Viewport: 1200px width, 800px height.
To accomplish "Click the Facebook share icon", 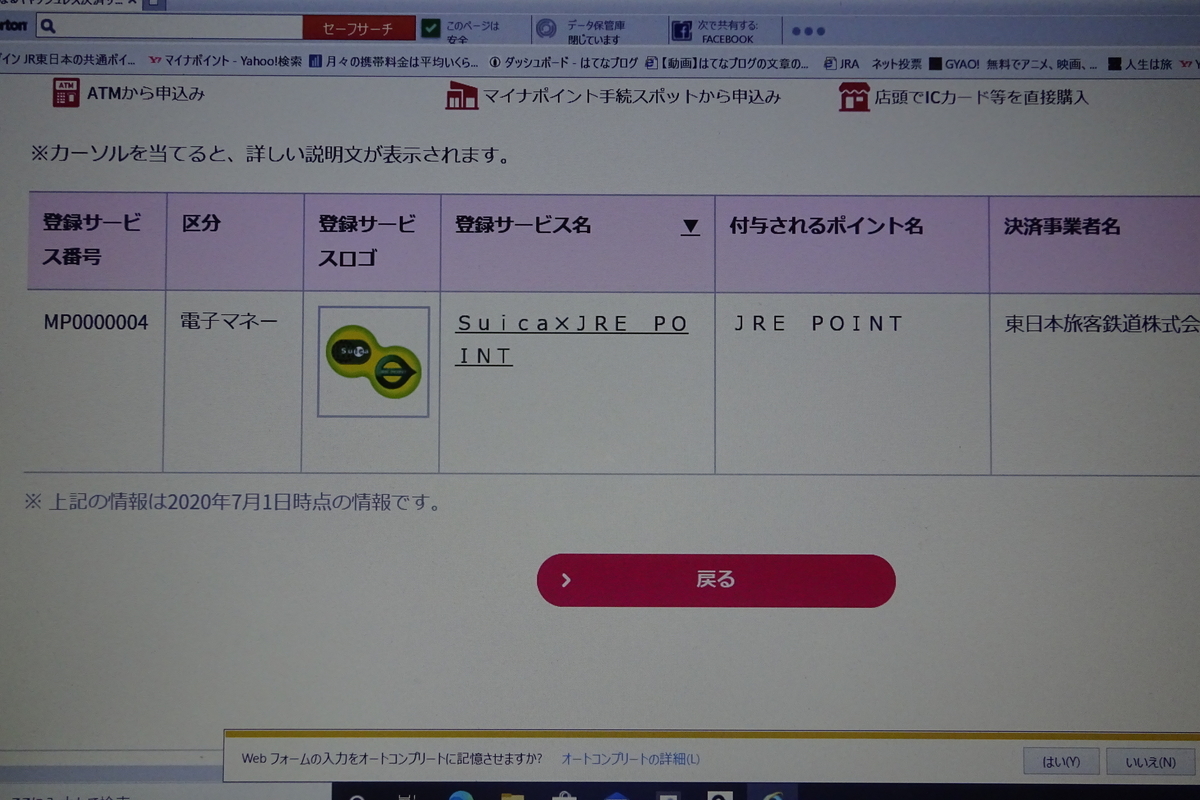I will click(x=681, y=30).
